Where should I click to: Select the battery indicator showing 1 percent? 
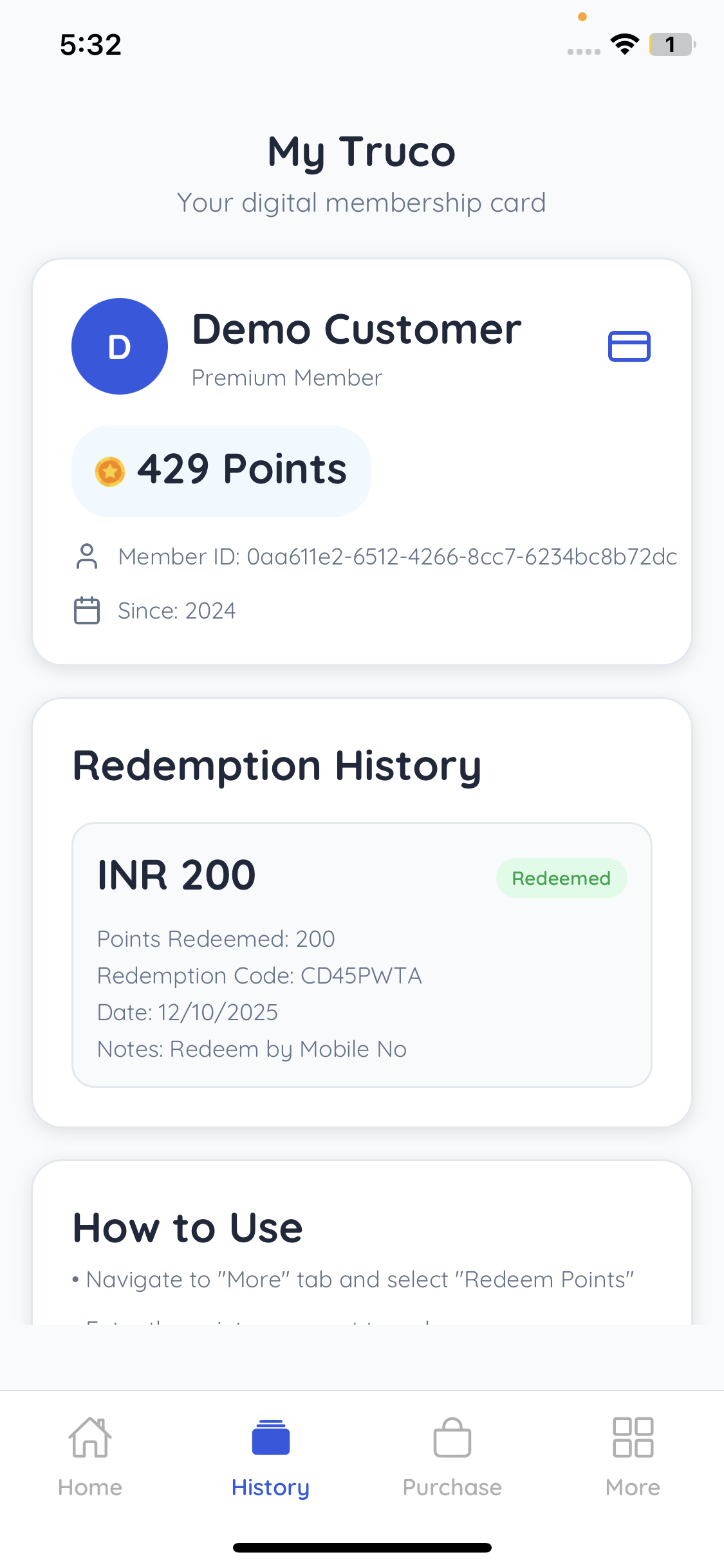click(x=671, y=44)
